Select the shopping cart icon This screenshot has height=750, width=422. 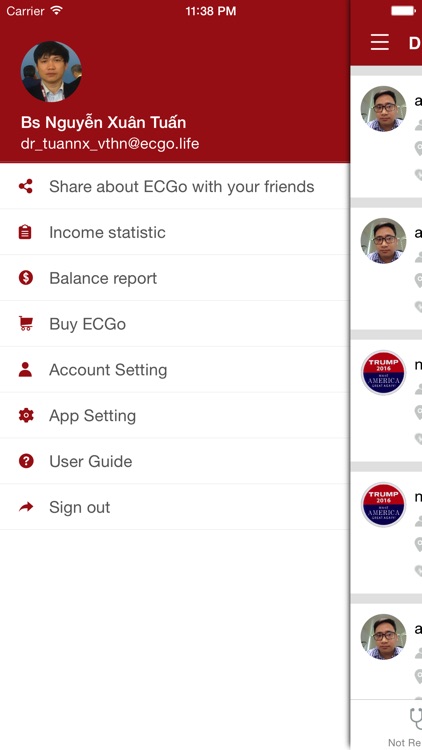26,323
